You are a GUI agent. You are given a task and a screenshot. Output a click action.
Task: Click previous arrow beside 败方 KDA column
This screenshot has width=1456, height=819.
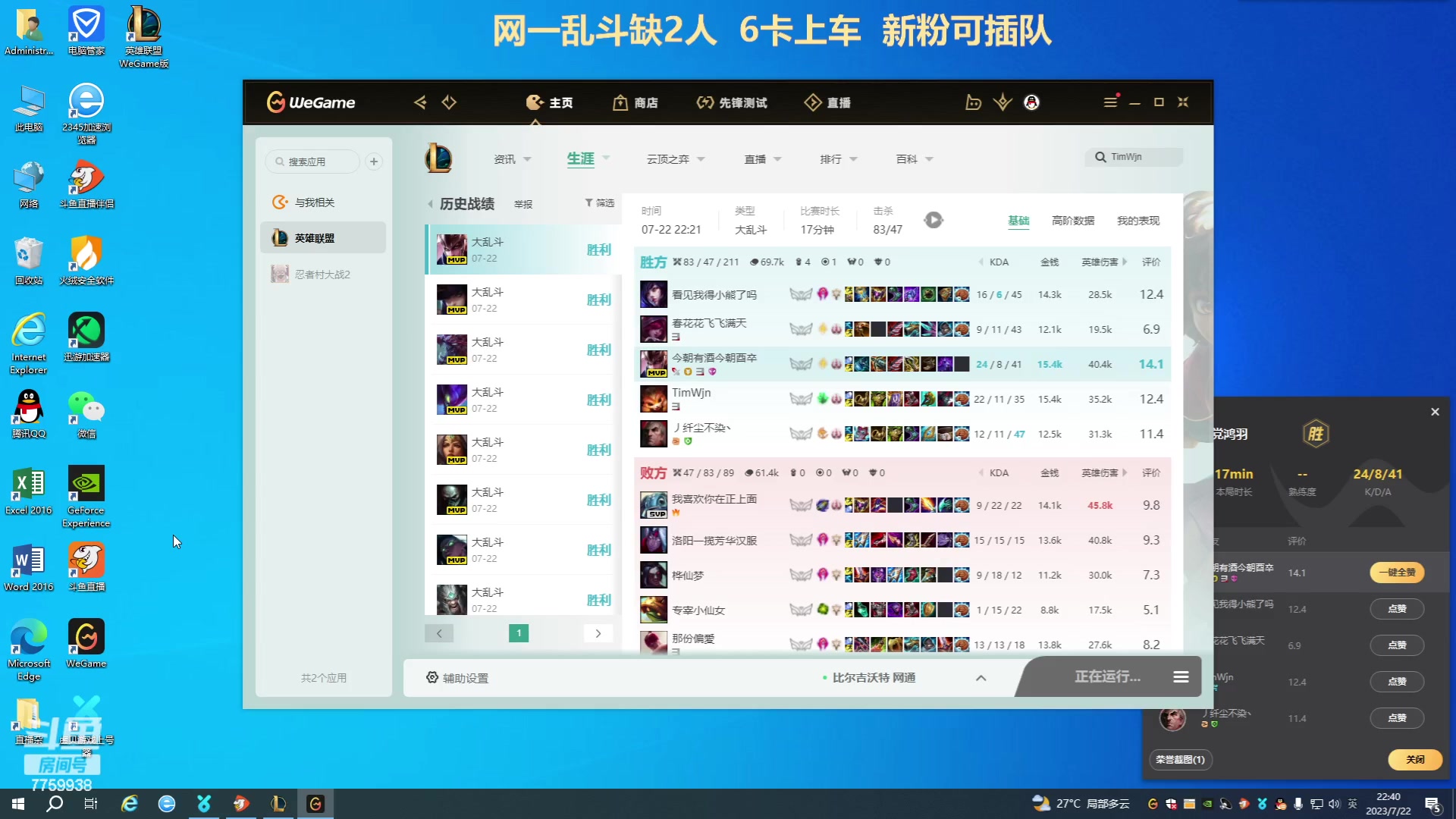pos(981,472)
